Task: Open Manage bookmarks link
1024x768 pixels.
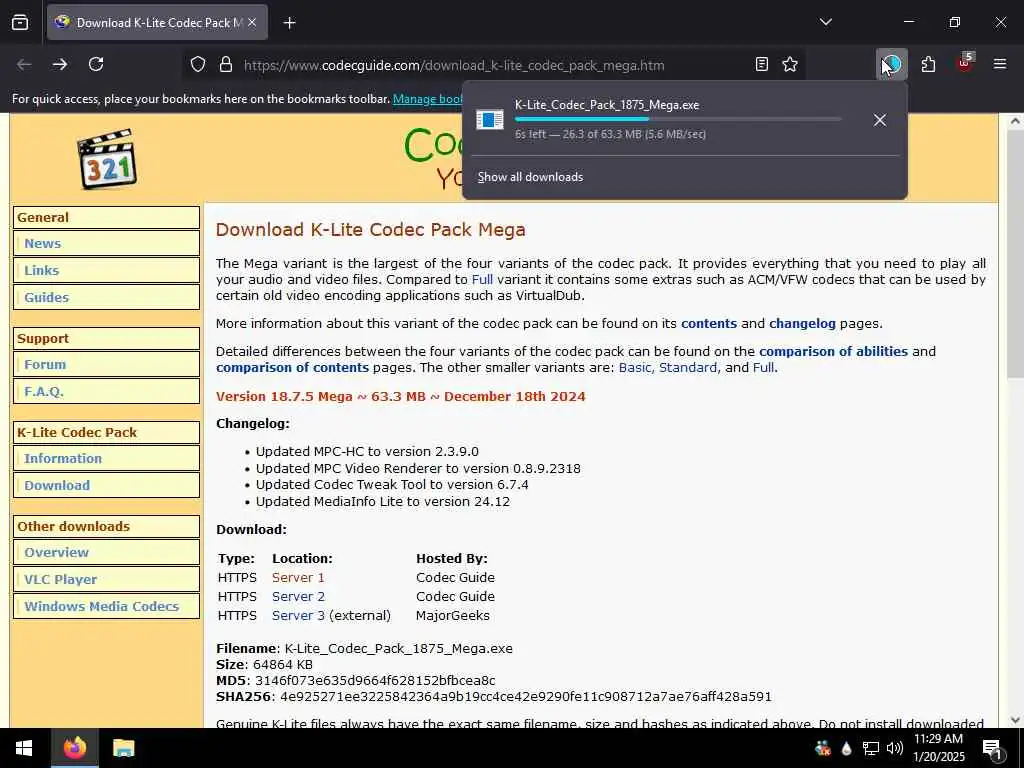Action: tap(428, 99)
